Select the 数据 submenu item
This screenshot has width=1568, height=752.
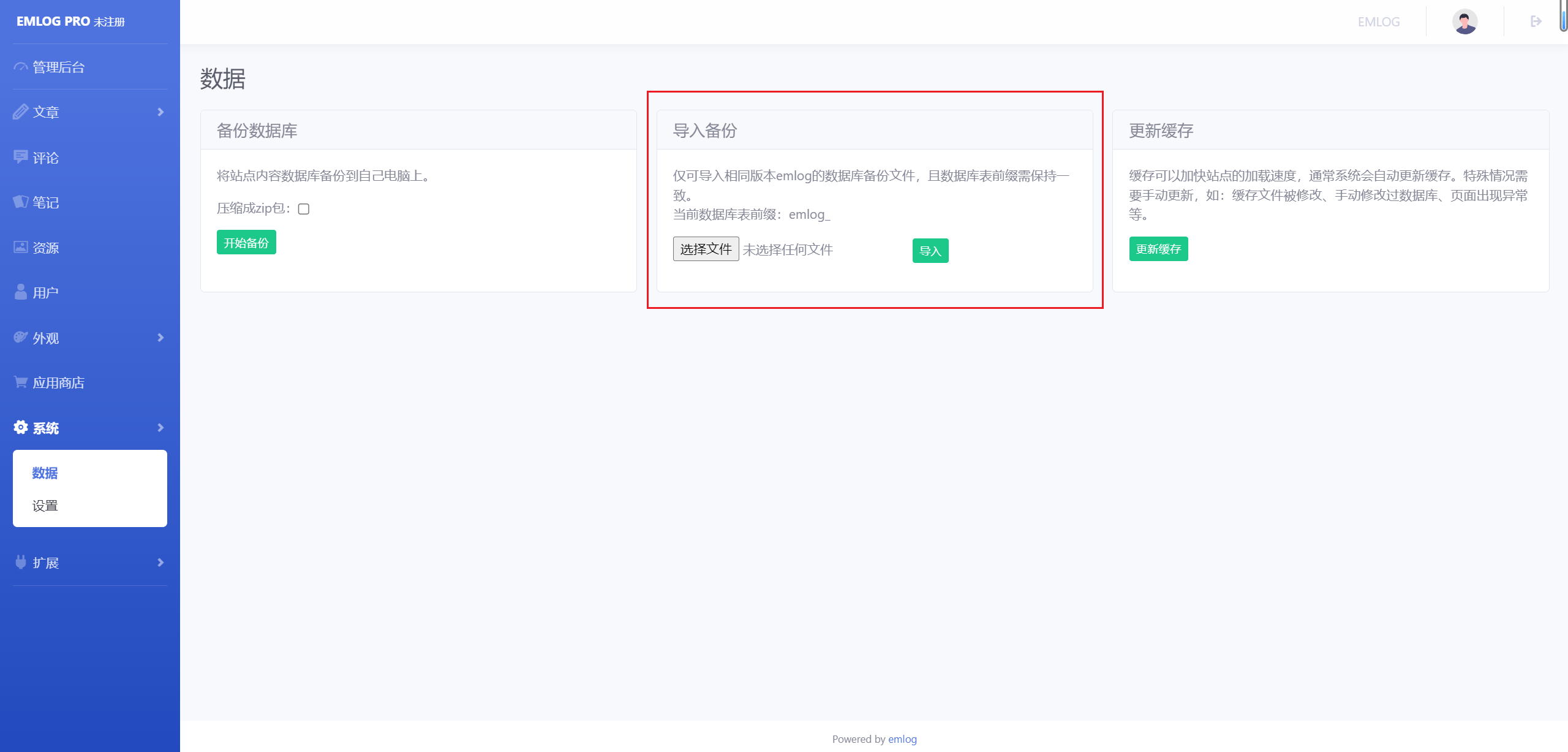[45, 473]
